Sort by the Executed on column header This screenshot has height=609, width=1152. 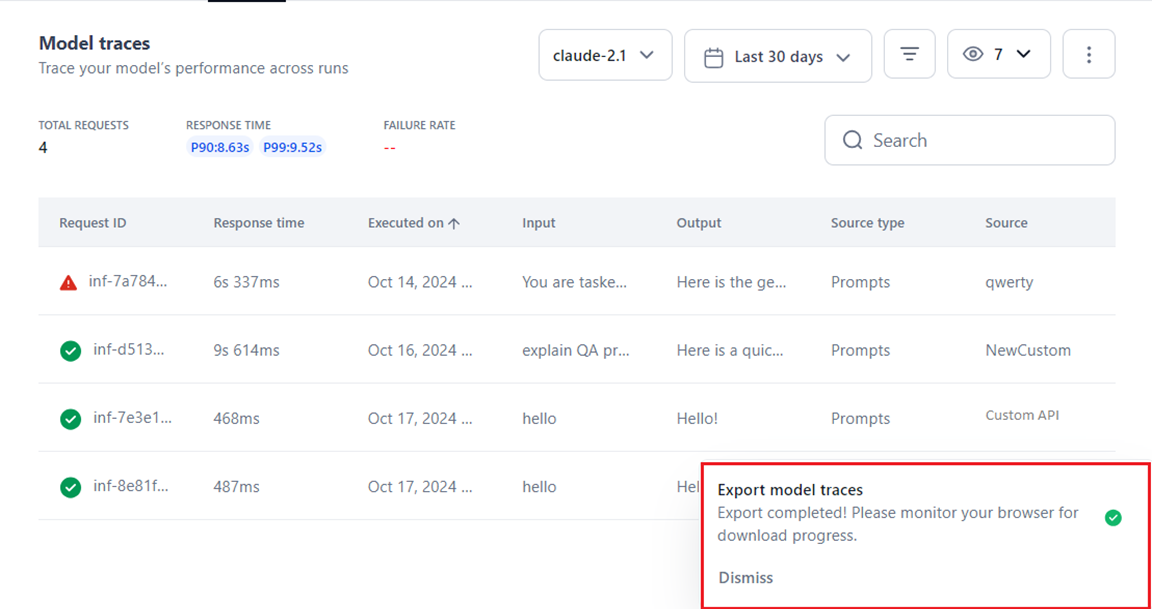point(413,223)
